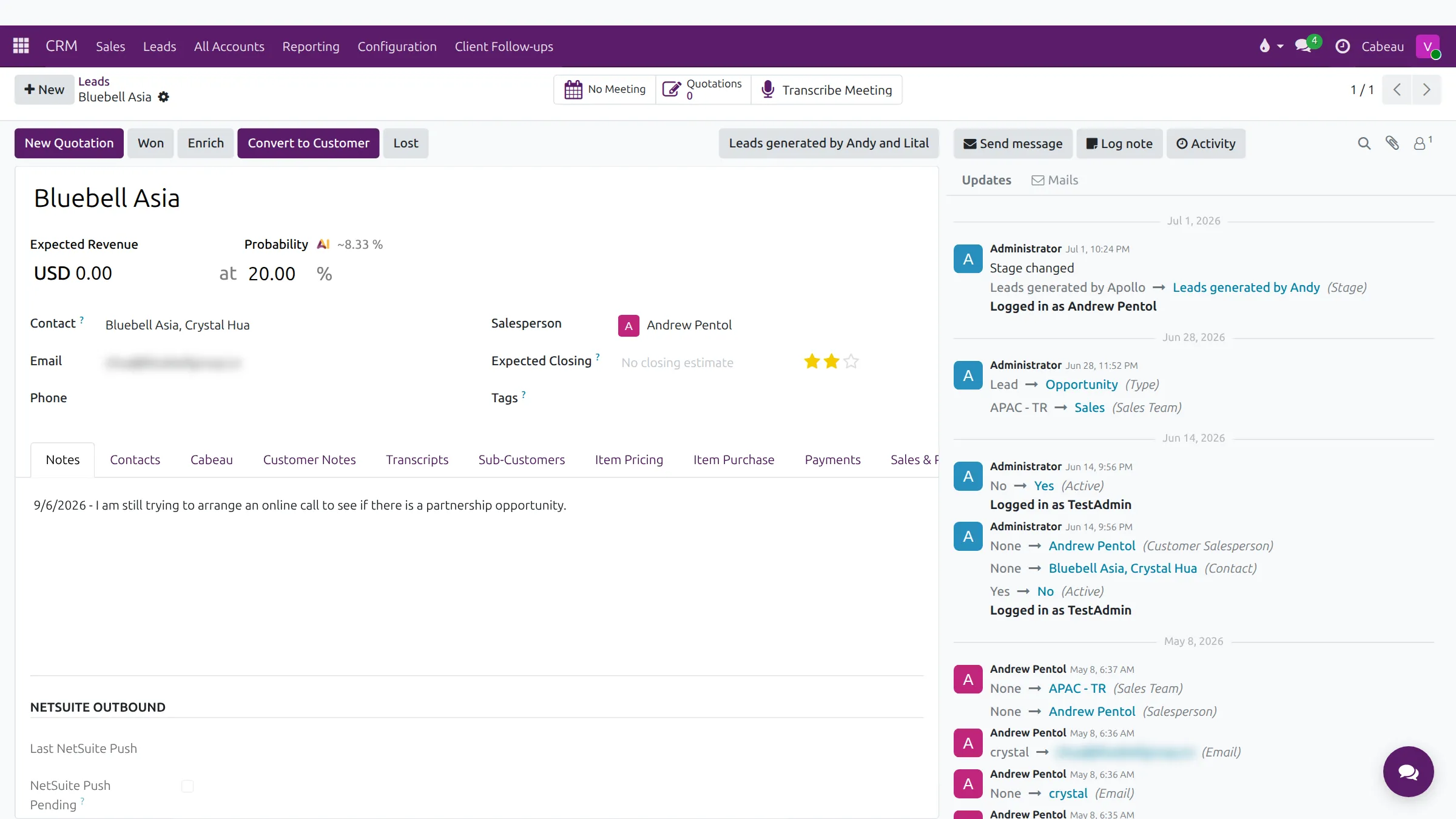Set priority to two stars
1456x819 pixels.
832,362
